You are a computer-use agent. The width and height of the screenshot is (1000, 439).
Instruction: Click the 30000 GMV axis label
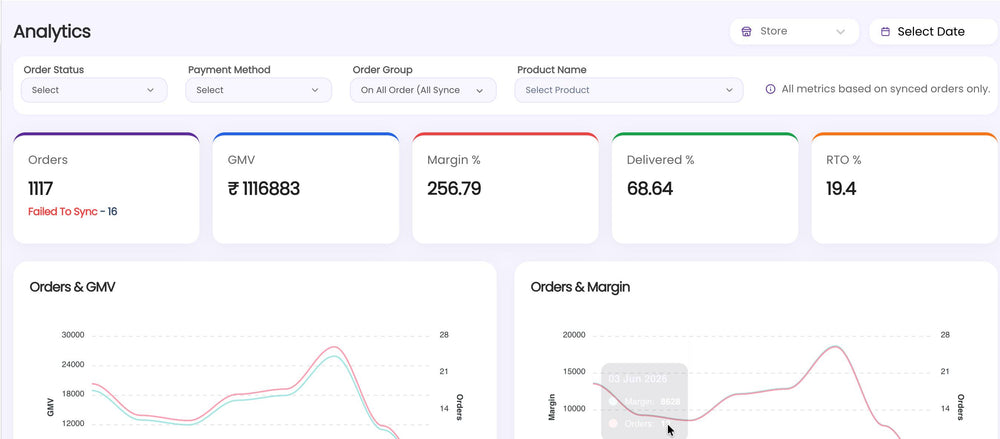(x=73, y=334)
